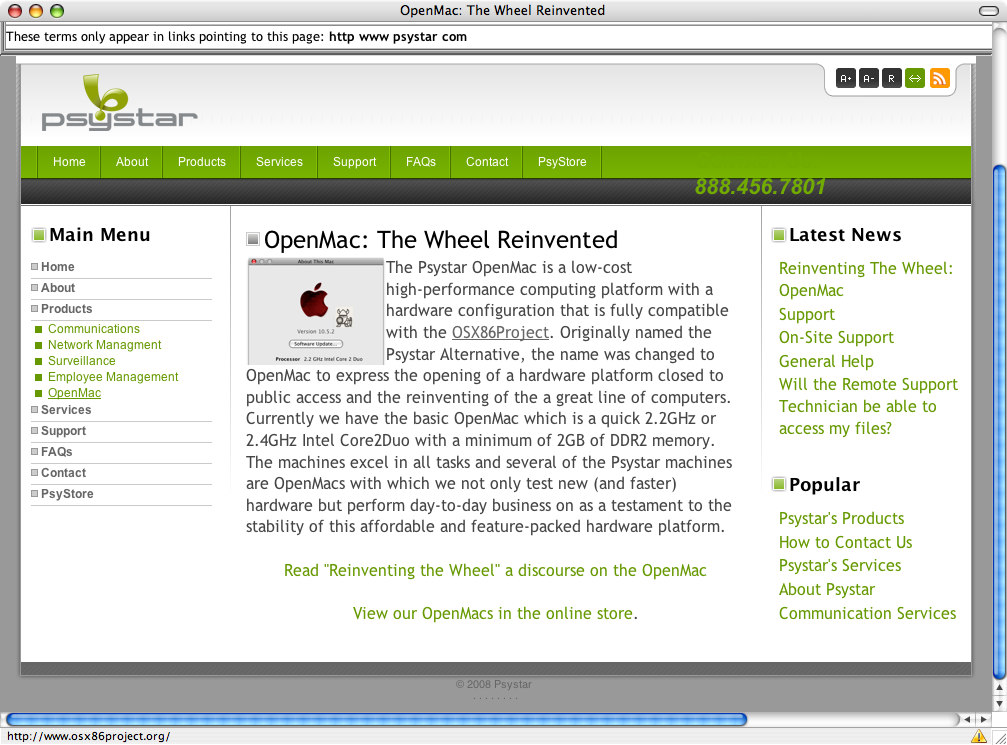Open On-Site Support news link
The image size is (1007, 745).
[x=836, y=338]
